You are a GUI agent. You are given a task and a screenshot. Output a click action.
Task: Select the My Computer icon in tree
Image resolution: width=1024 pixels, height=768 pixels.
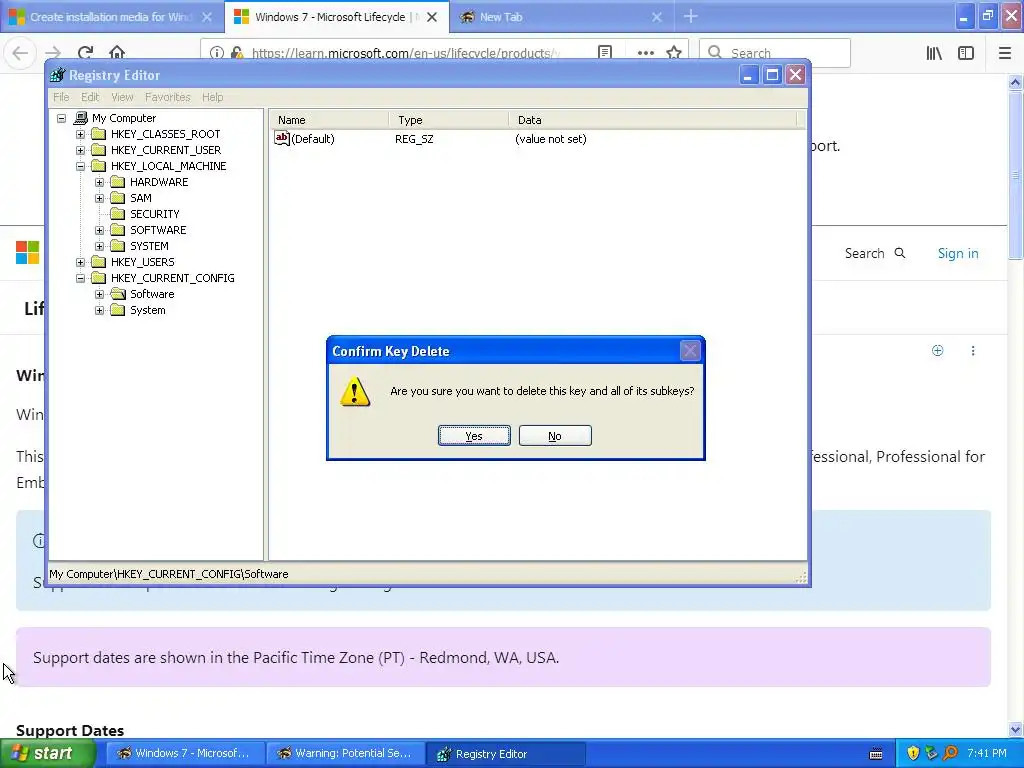(80, 118)
